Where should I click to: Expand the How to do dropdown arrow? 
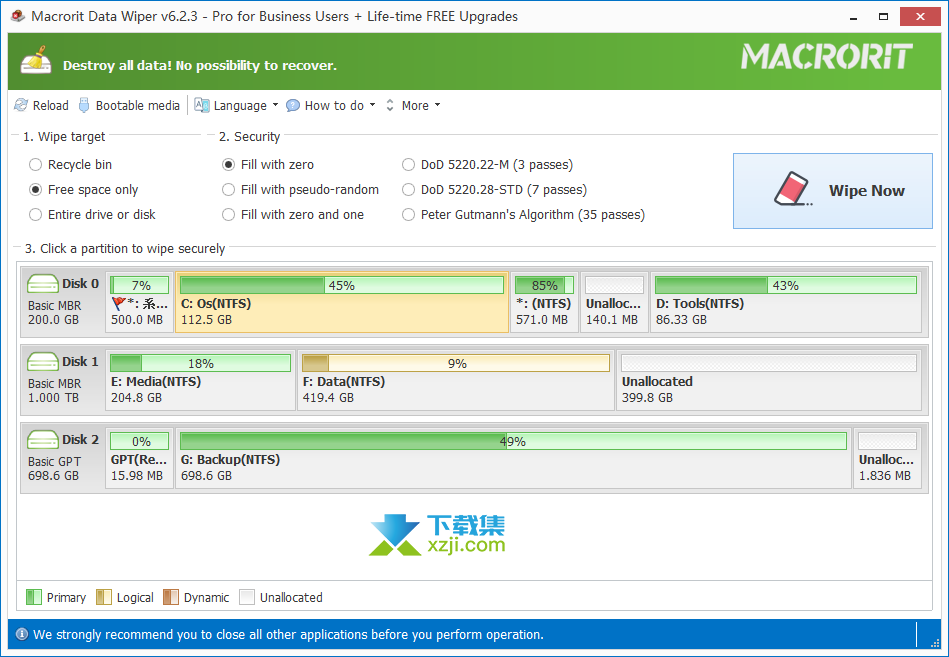pyautogui.click(x=372, y=105)
